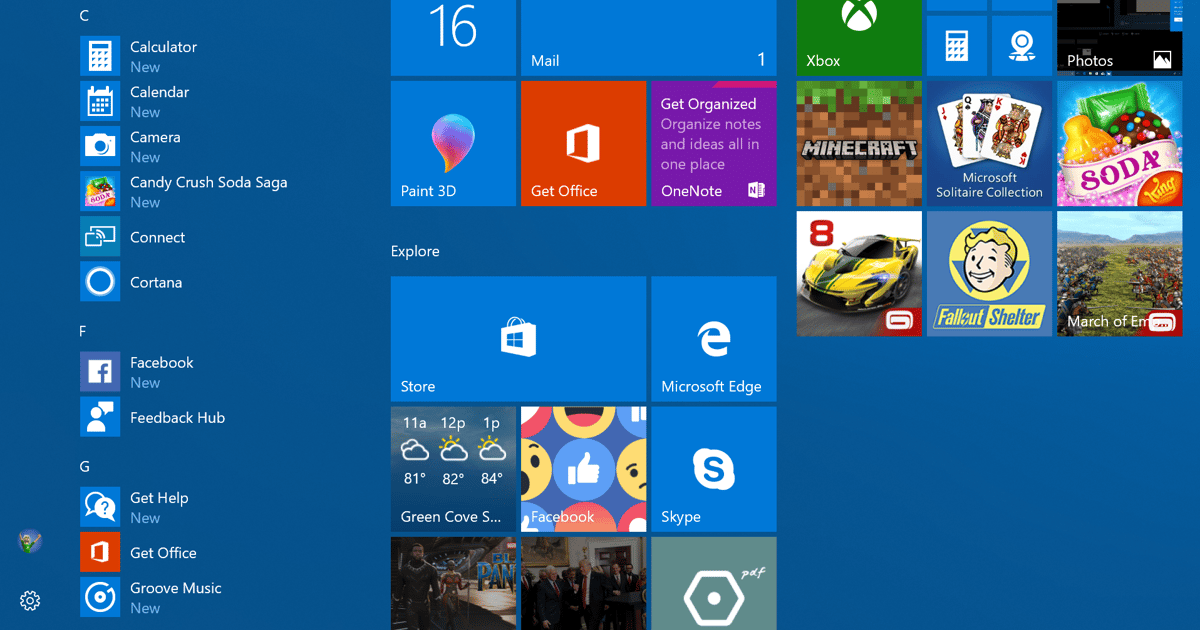Launch Feedback Hub

coord(176,417)
